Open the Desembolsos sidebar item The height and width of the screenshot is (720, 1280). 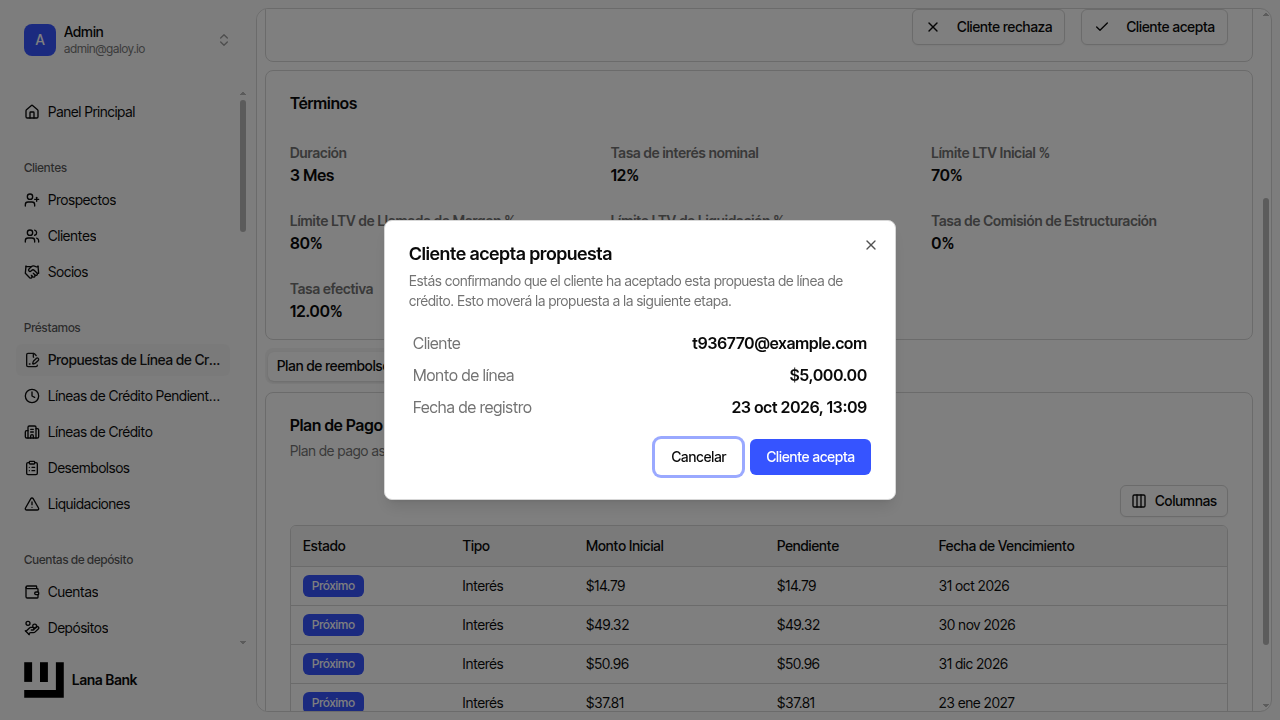[124, 468]
